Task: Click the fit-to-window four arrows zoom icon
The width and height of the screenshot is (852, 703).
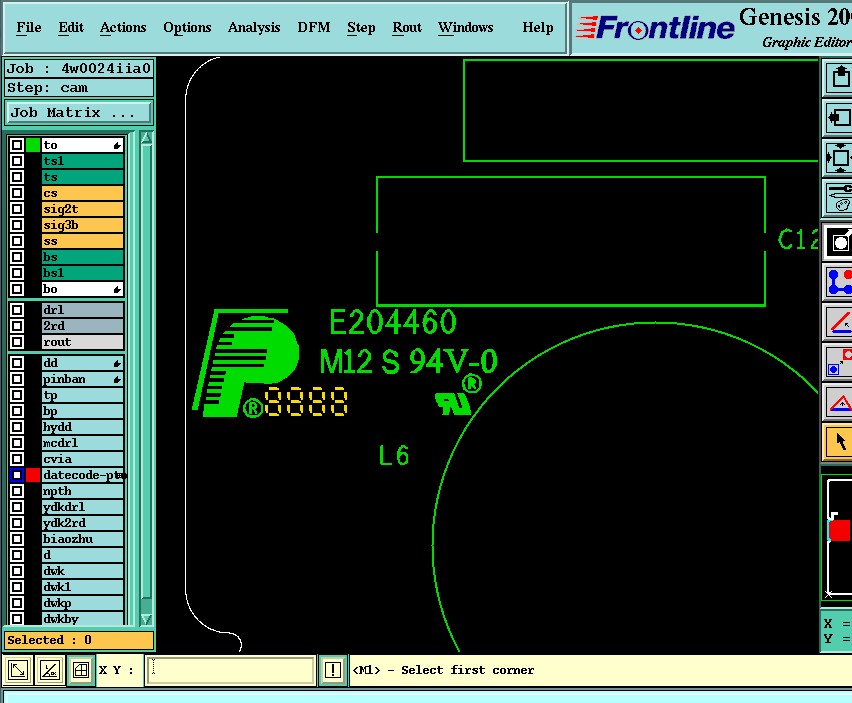Action: [x=838, y=158]
